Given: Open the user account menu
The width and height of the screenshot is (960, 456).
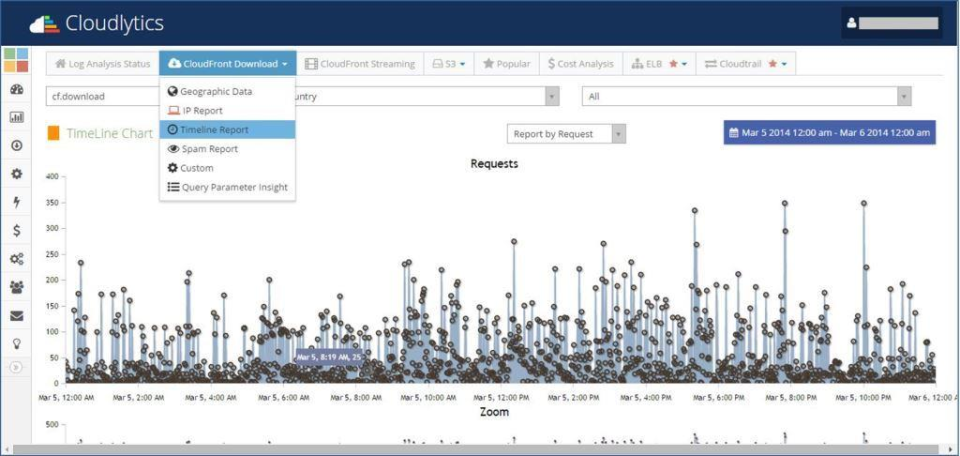Looking at the screenshot, I should coord(891,23).
